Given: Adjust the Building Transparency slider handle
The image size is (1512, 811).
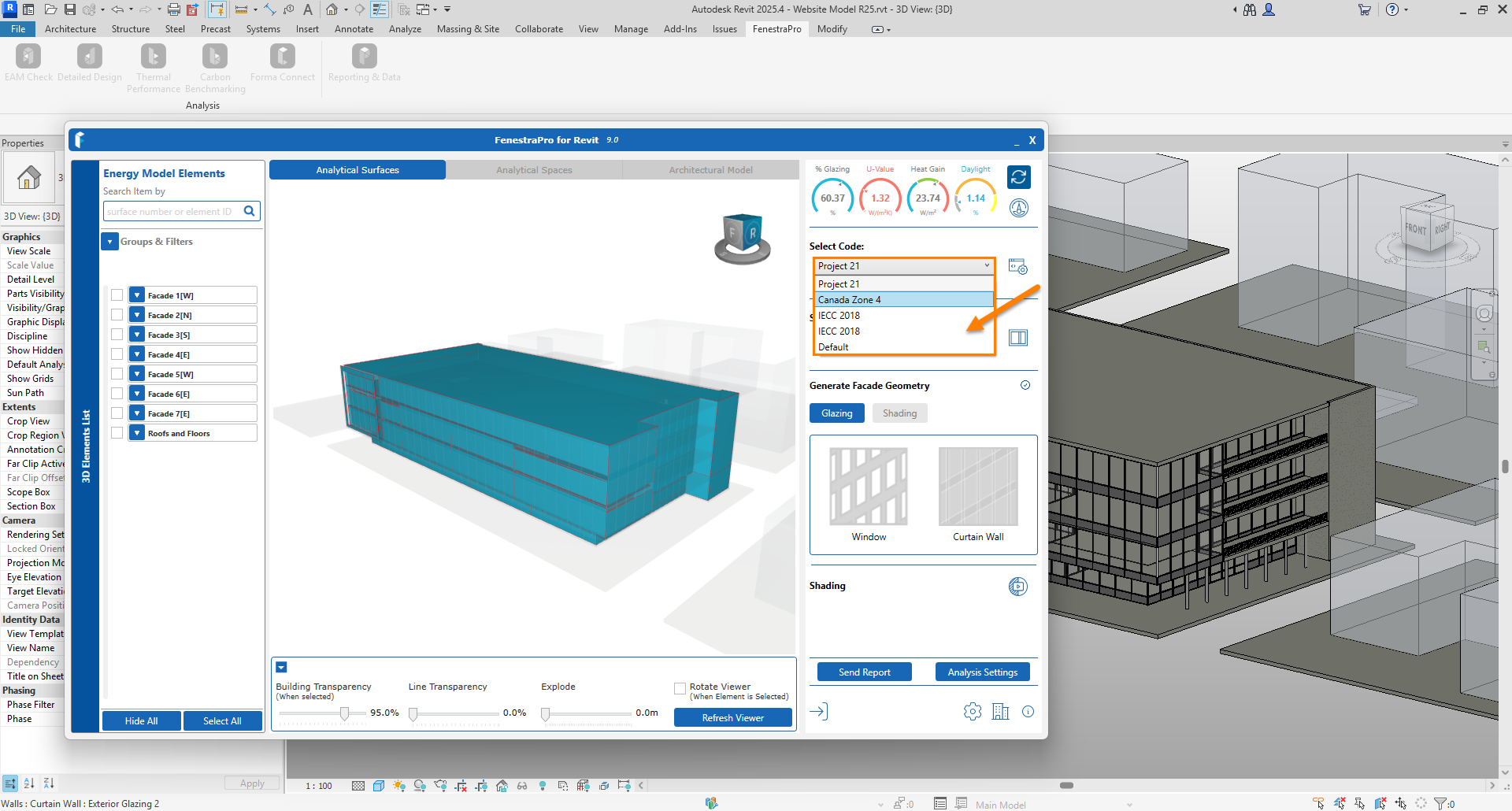Looking at the screenshot, I should pyautogui.click(x=344, y=713).
